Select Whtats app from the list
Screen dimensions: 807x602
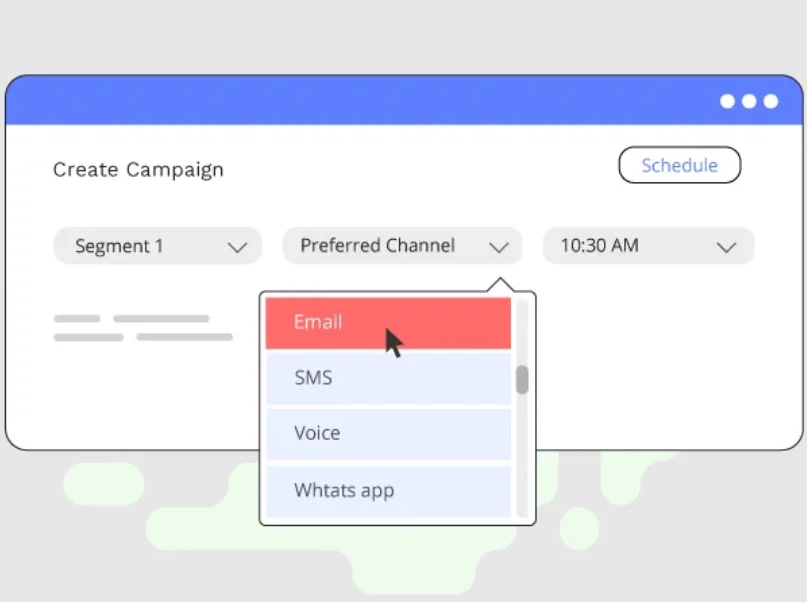(x=388, y=491)
